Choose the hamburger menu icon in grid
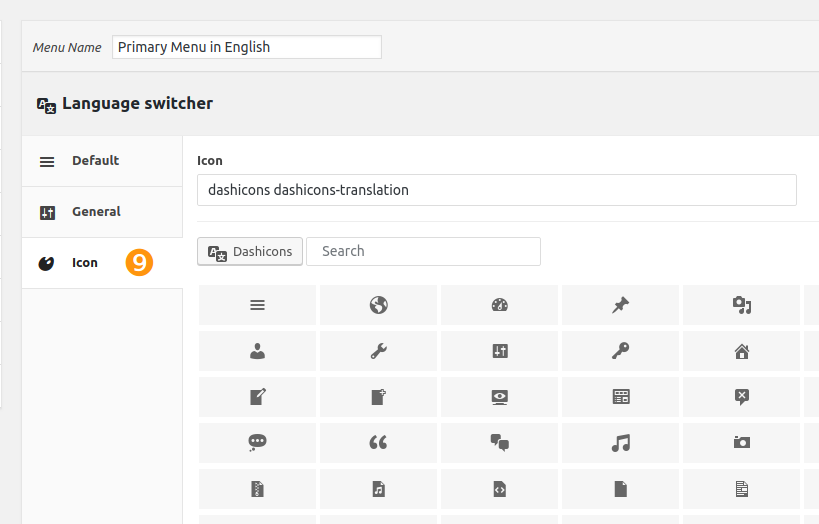819x524 pixels. [257, 305]
